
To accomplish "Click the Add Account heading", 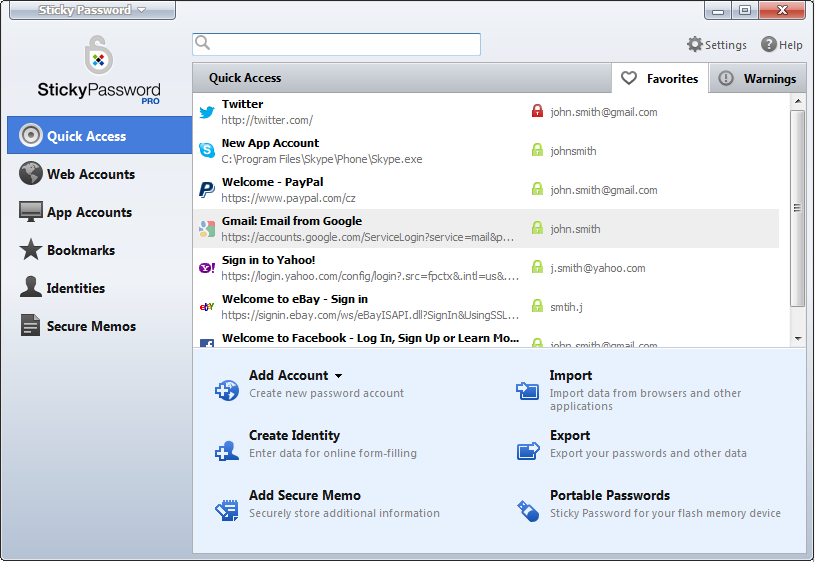I will pyautogui.click(x=288, y=375).
